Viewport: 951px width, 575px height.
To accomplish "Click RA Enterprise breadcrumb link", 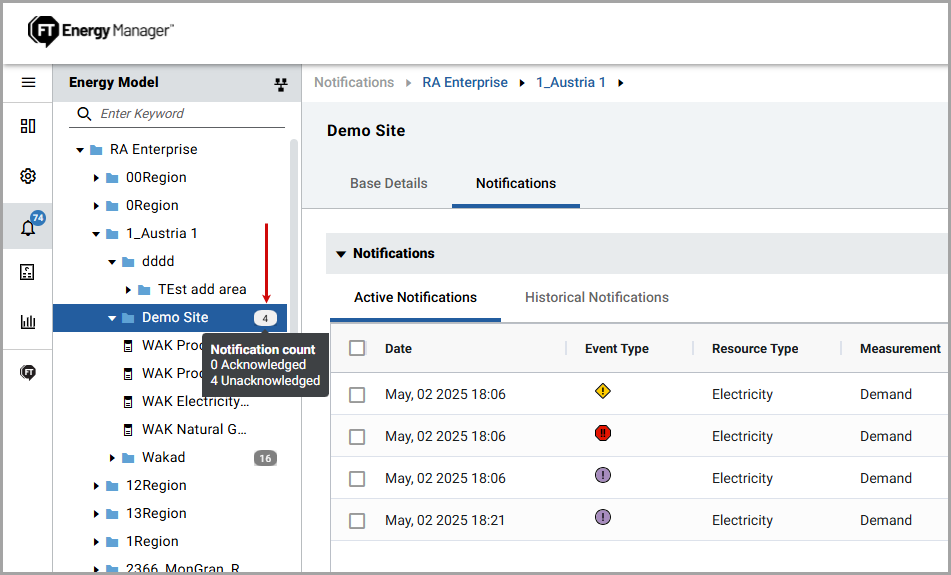I will pyautogui.click(x=465, y=83).
